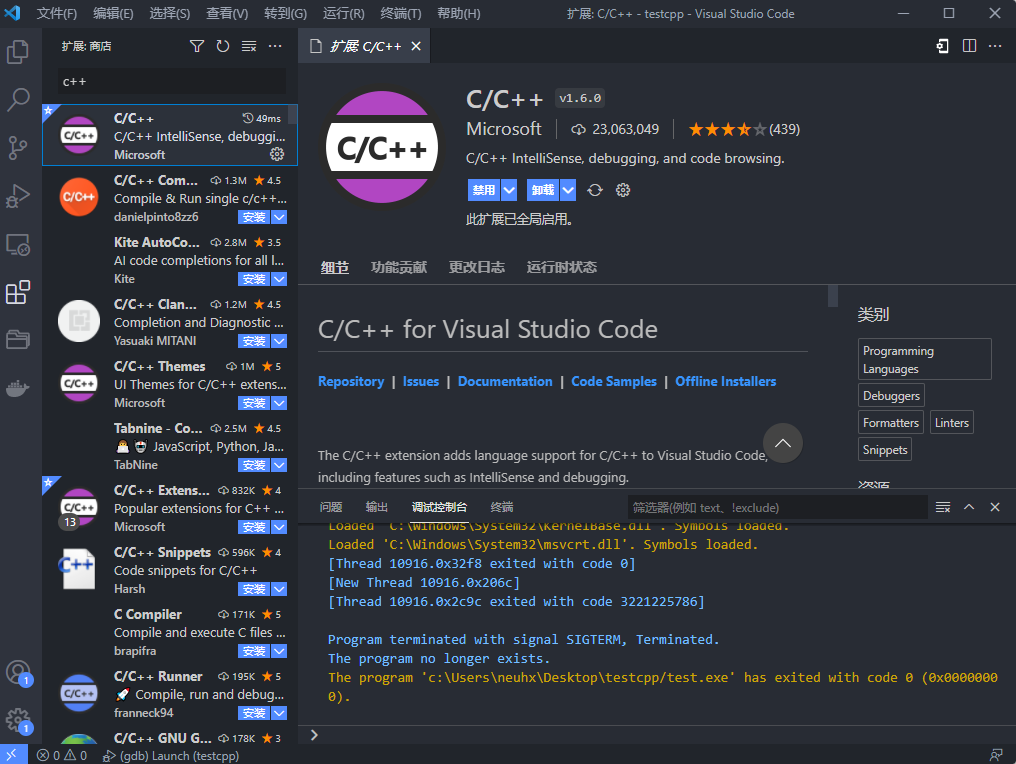The width and height of the screenshot is (1016, 764).
Task: Click the extension details scrollbar thumb
Action: [x=833, y=295]
